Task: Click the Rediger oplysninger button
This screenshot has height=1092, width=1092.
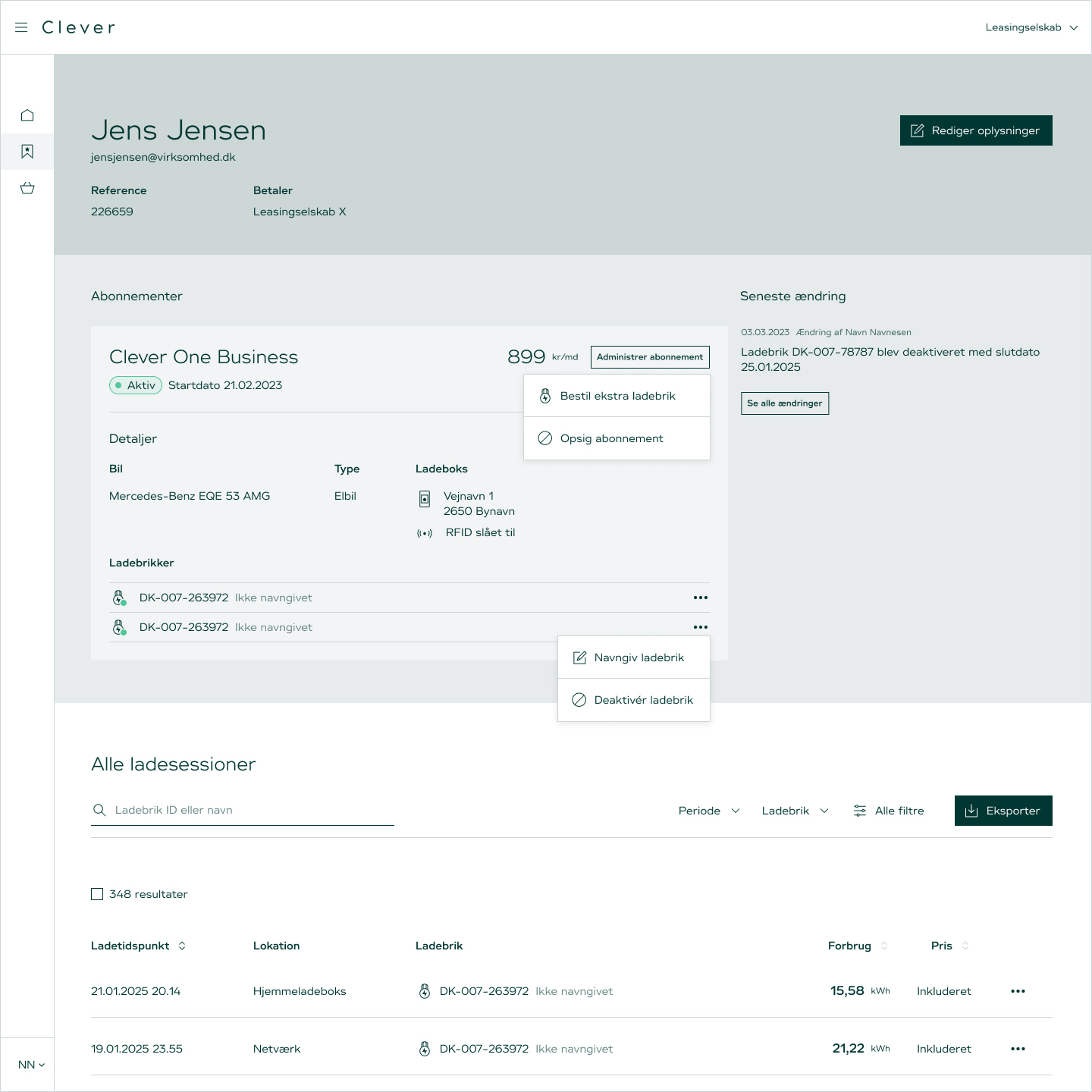Action: pyautogui.click(x=976, y=130)
